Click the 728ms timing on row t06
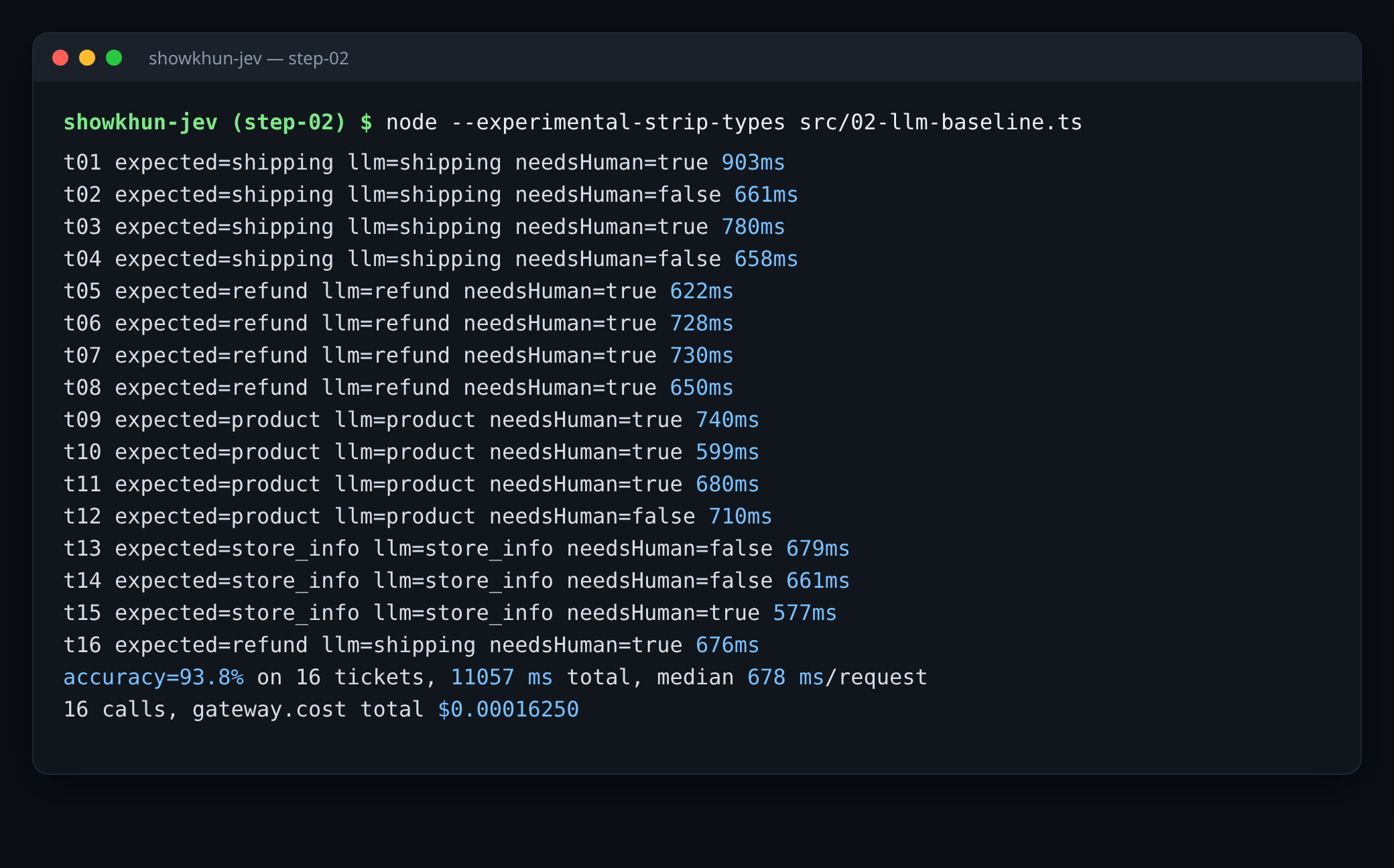The width and height of the screenshot is (1394, 868). 702,323
